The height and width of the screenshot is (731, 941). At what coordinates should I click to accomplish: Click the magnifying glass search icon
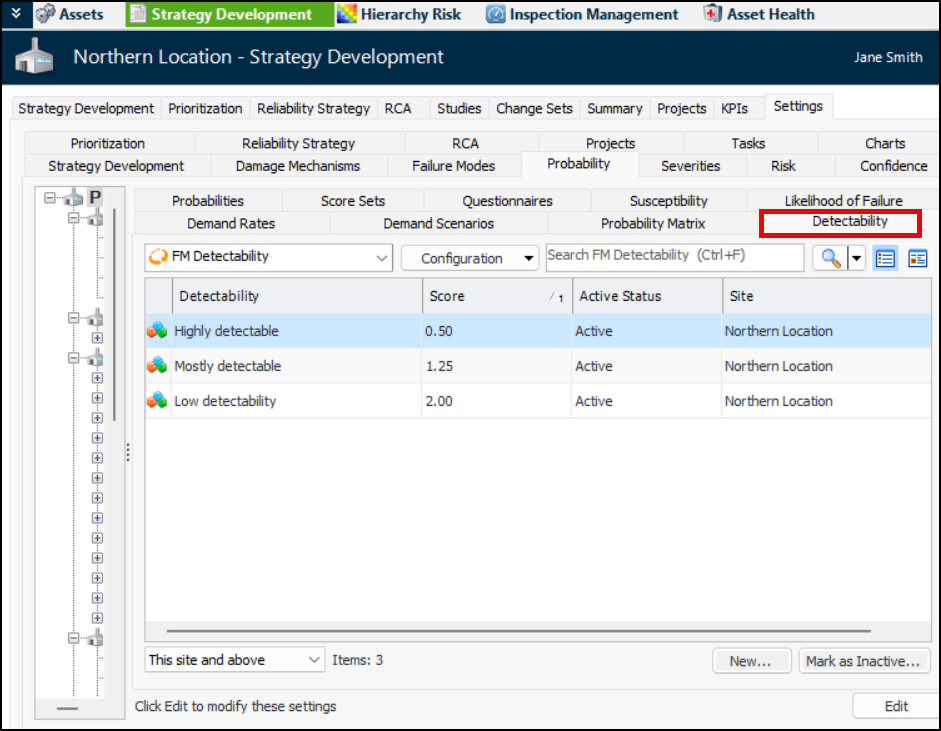pos(830,258)
